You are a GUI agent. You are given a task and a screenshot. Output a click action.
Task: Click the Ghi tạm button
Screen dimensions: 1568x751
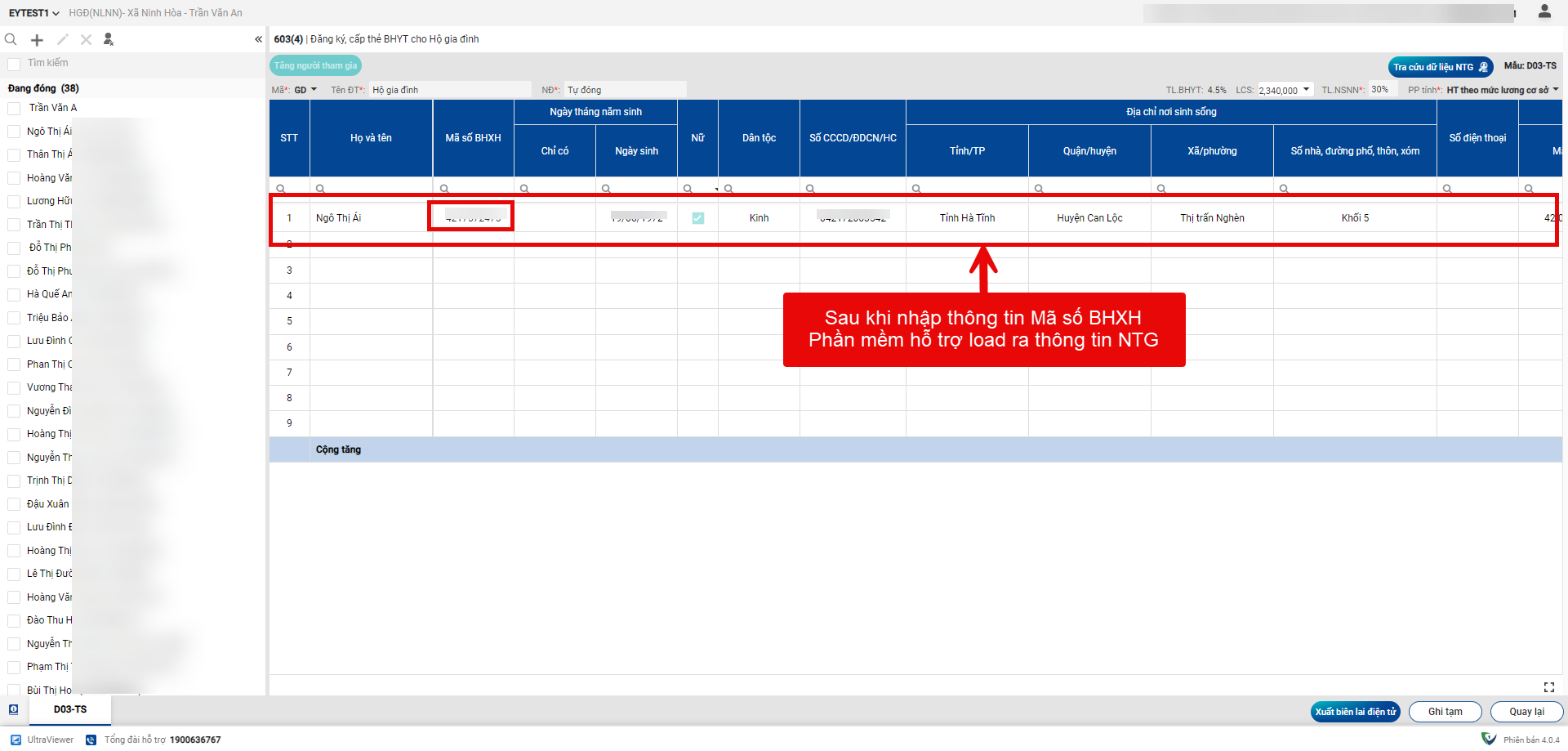coord(1445,712)
